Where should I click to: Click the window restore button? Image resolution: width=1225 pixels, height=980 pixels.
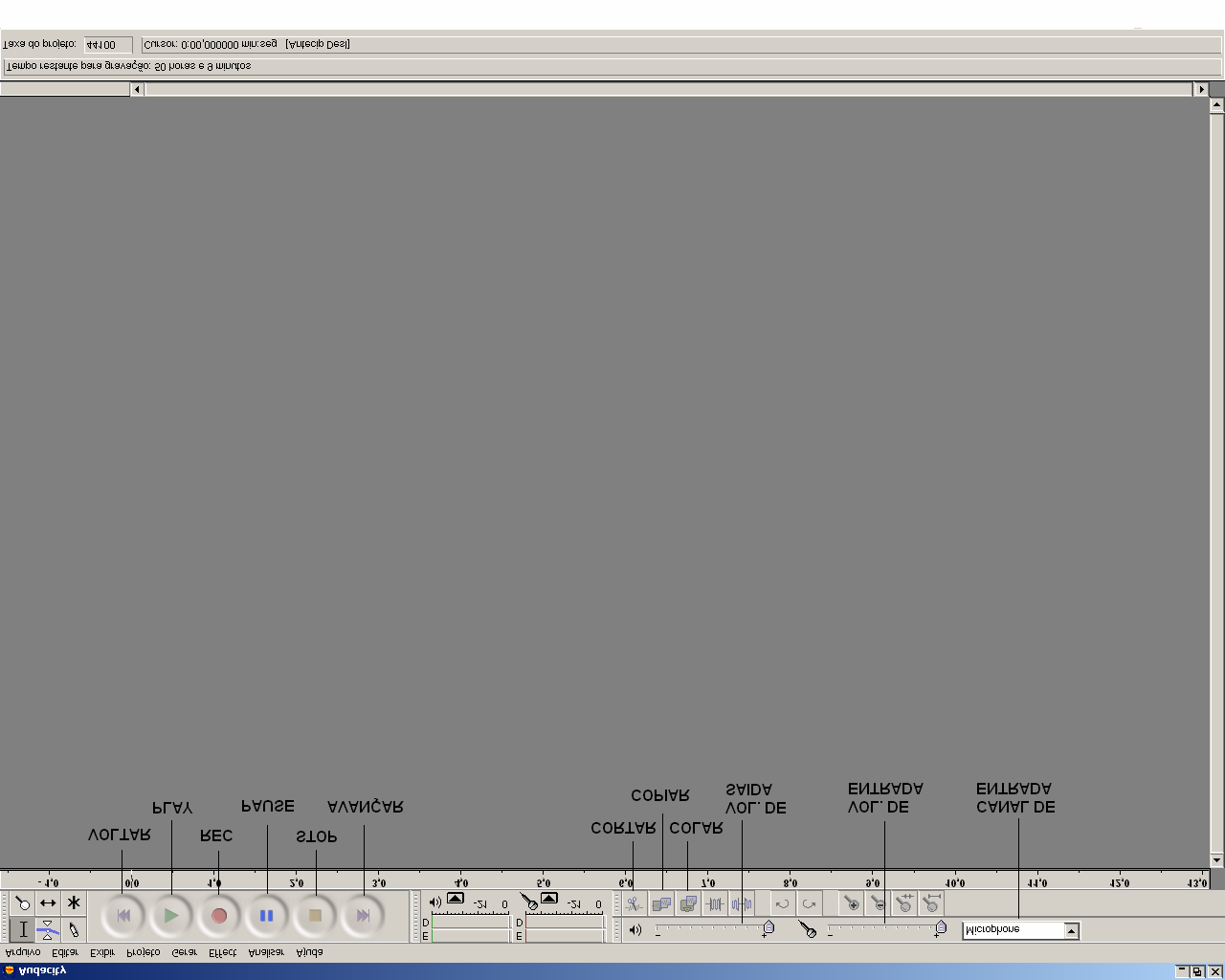(1197, 970)
